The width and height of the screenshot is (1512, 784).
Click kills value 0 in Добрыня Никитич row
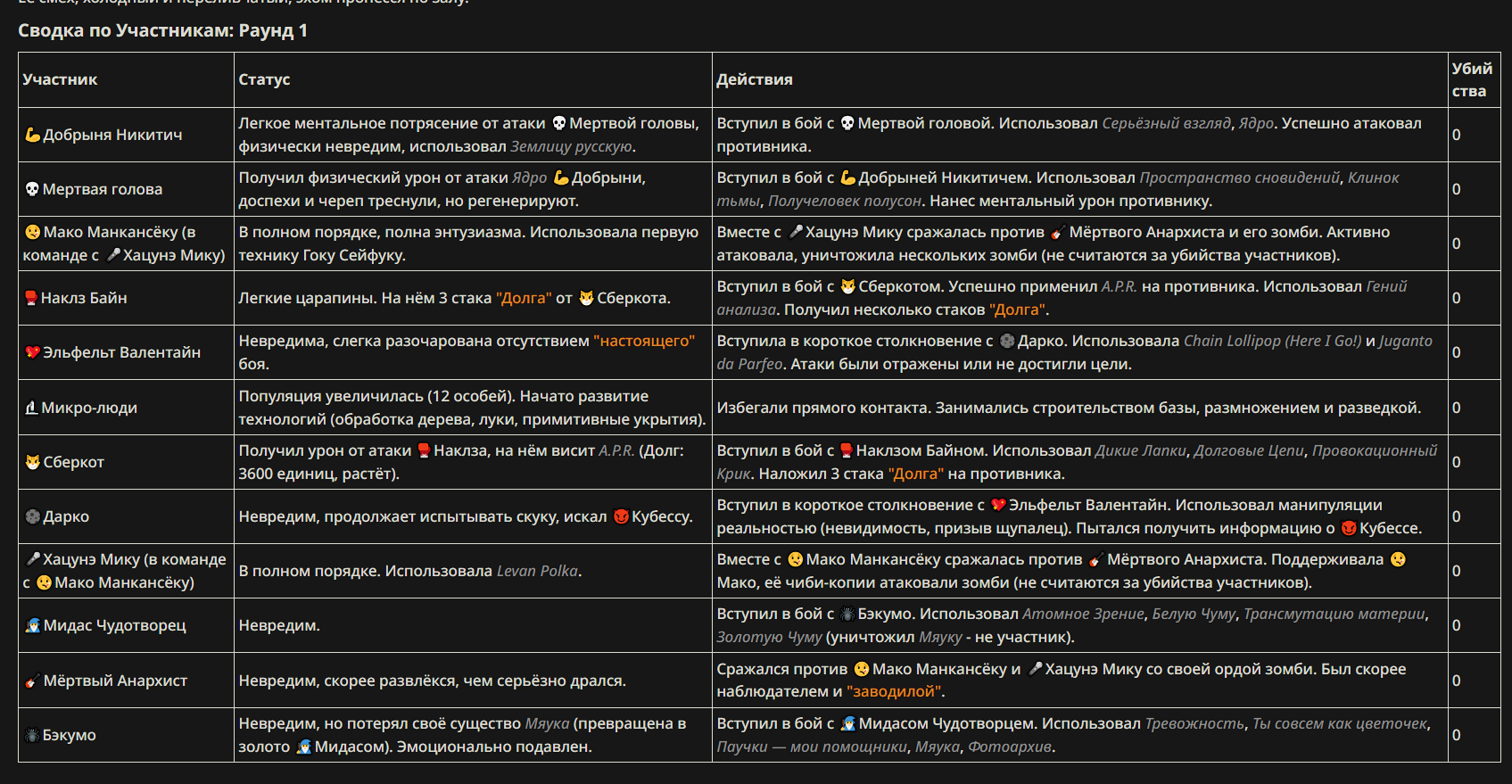[1456, 135]
